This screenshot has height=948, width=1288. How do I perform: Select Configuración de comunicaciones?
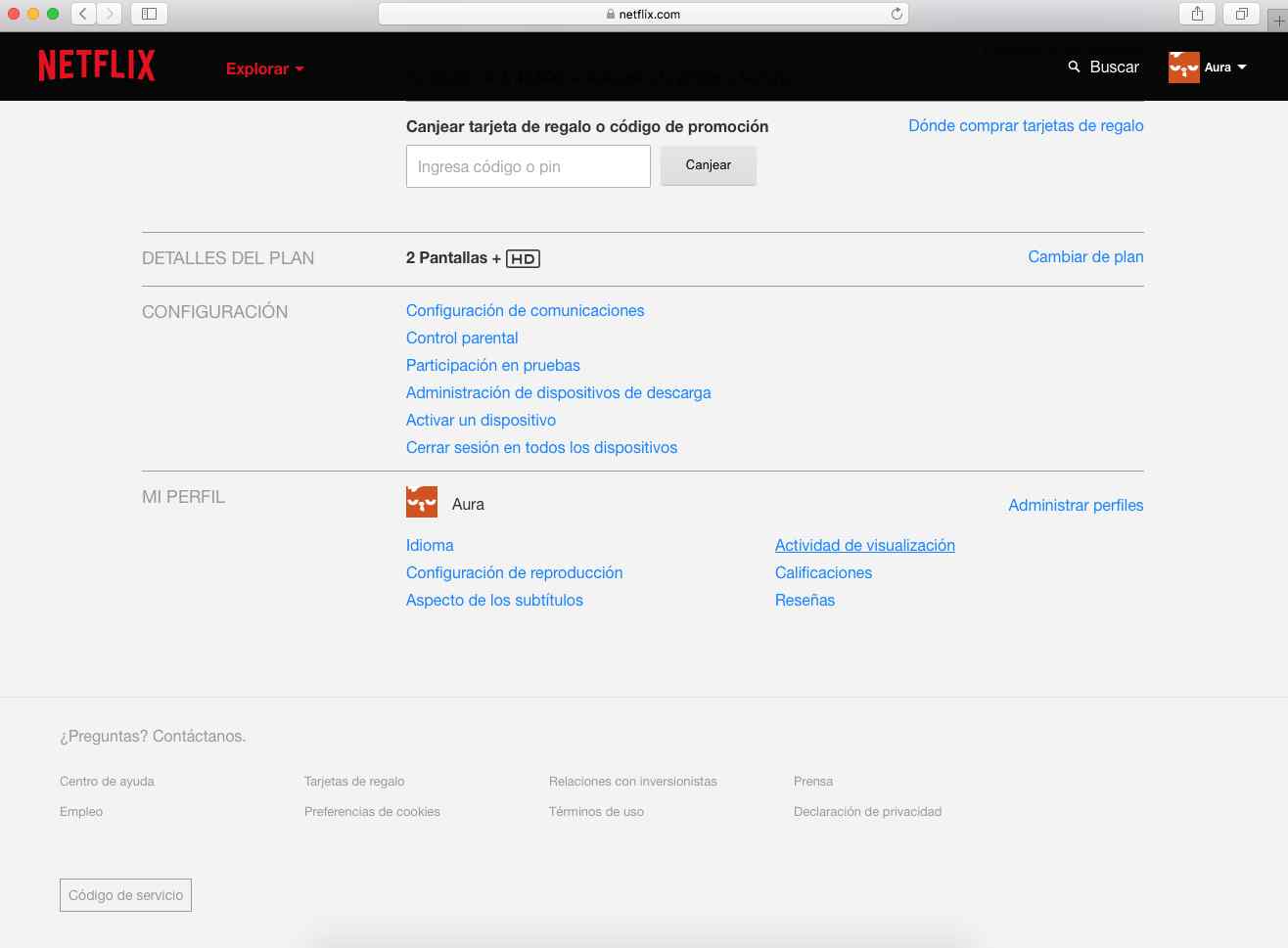click(525, 310)
